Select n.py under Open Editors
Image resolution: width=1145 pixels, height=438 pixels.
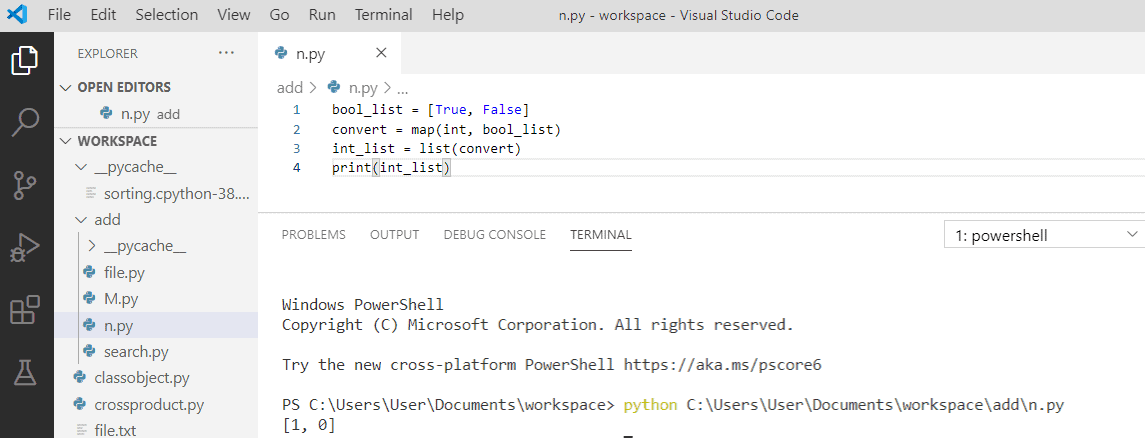tap(156, 114)
